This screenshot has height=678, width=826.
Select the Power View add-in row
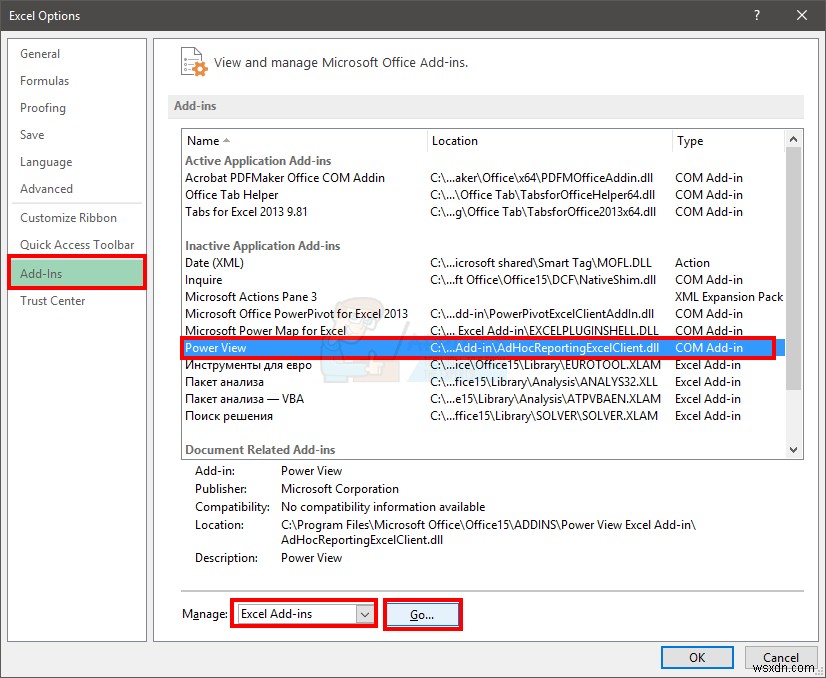pyautogui.click(x=483, y=348)
